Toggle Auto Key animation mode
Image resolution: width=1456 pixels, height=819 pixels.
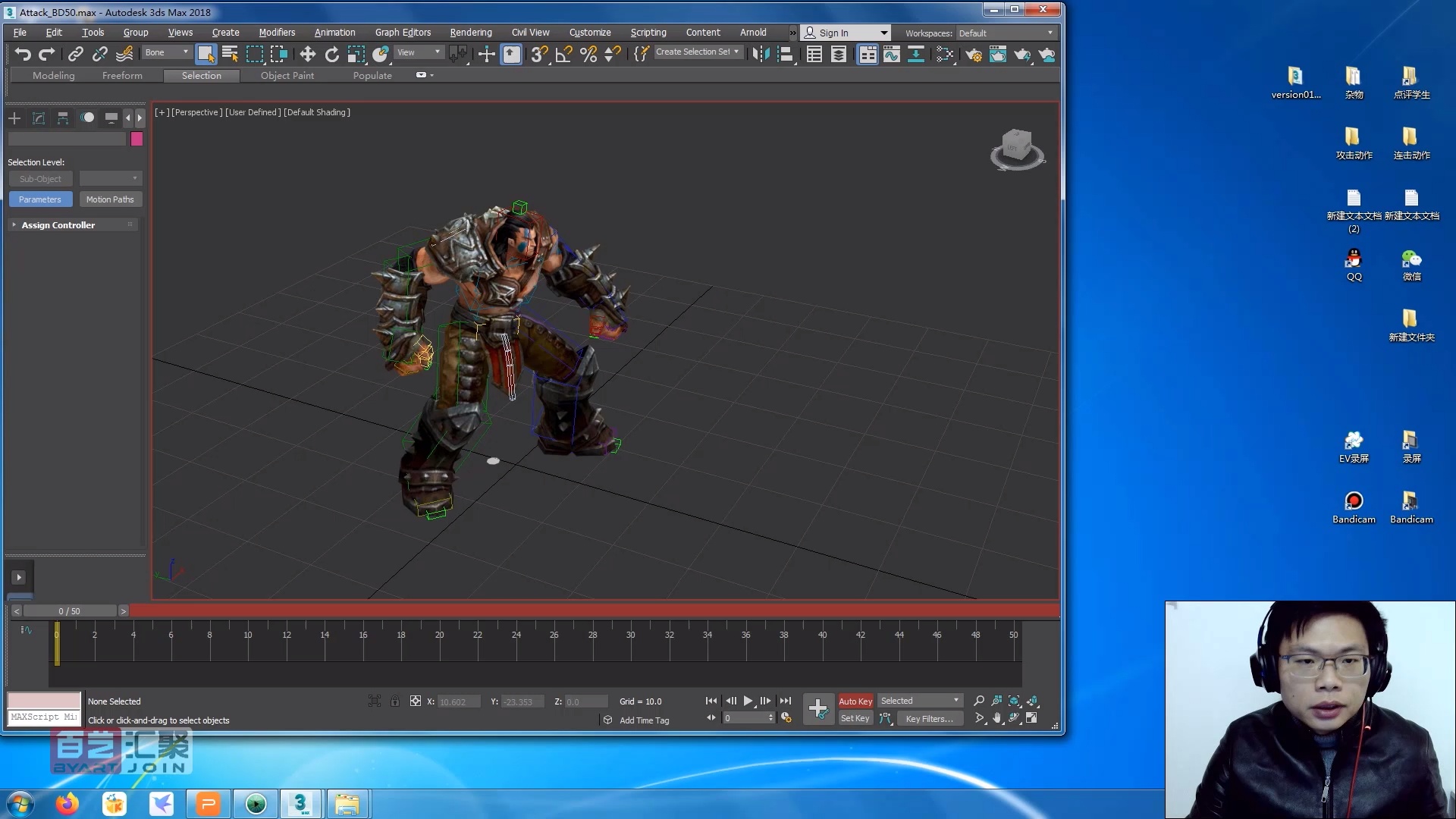[855, 701]
